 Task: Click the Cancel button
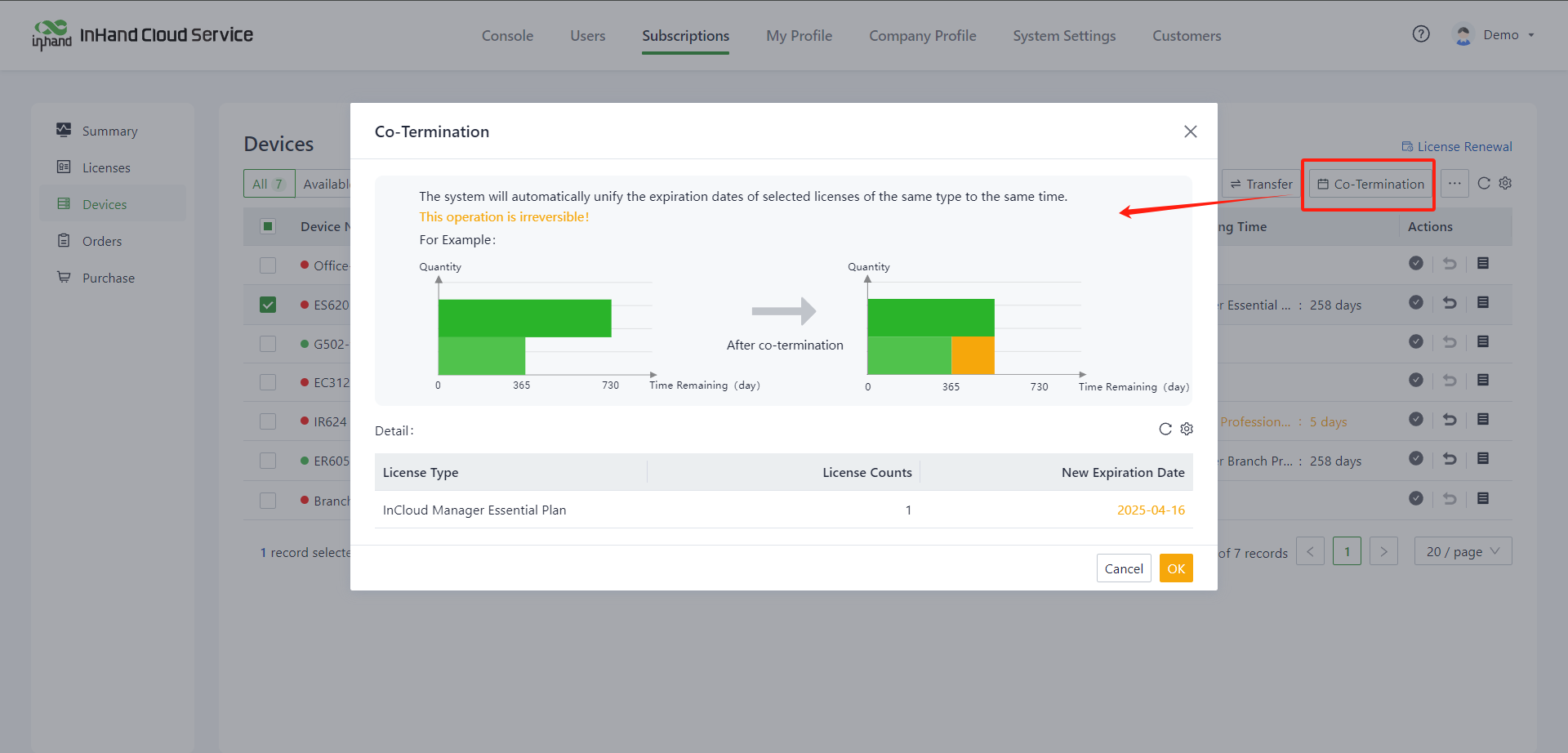click(1123, 568)
